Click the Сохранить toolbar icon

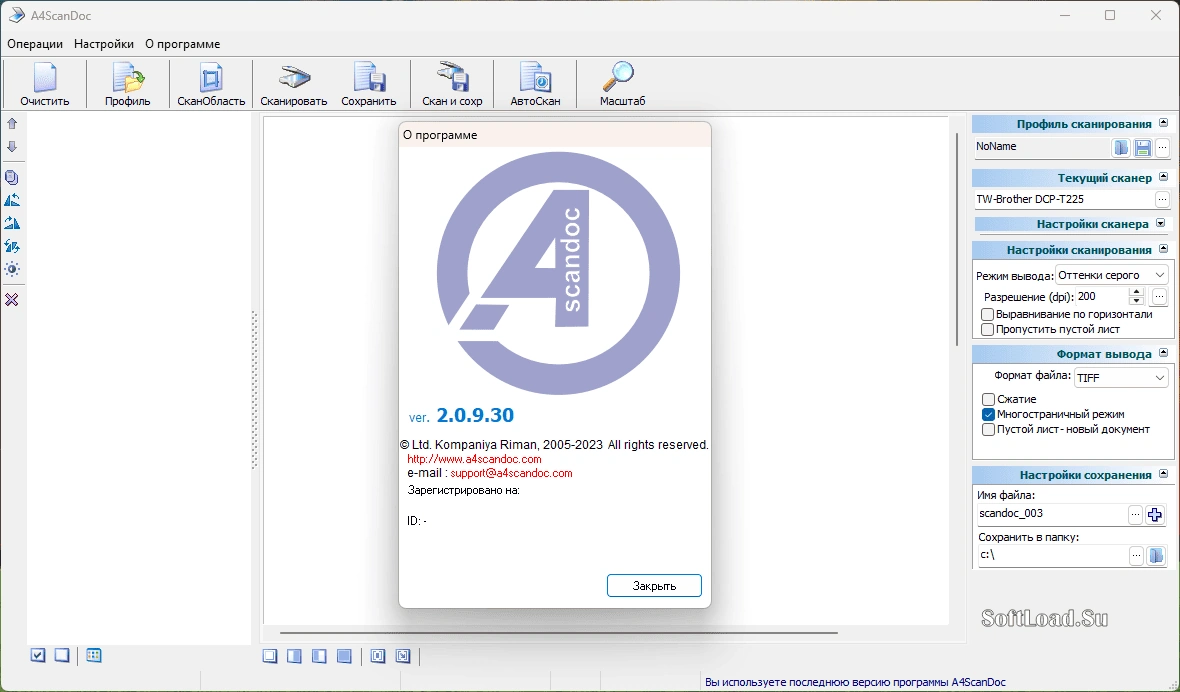tap(369, 84)
